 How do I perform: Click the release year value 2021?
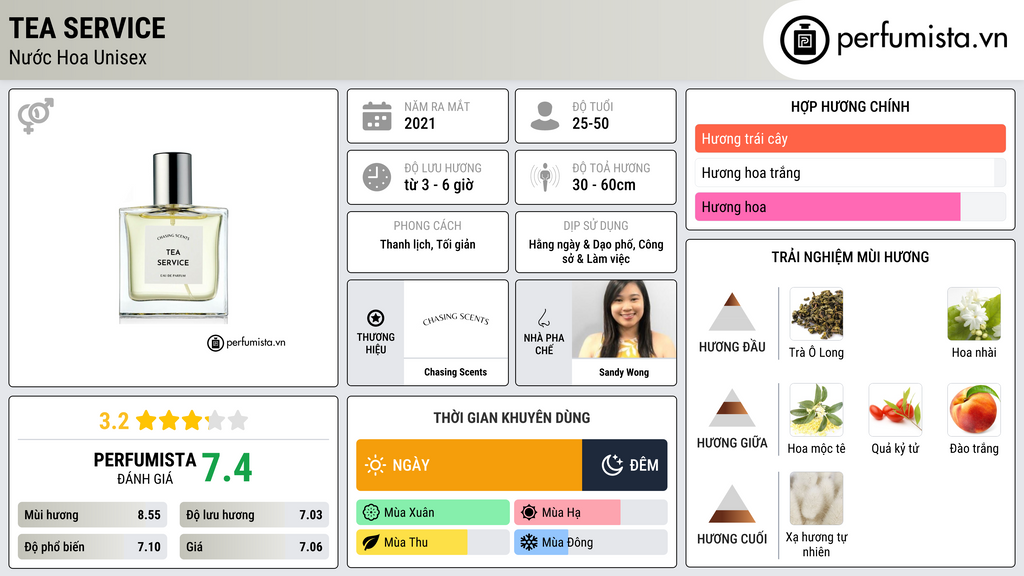pyautogui.click(x=419, y=123)
